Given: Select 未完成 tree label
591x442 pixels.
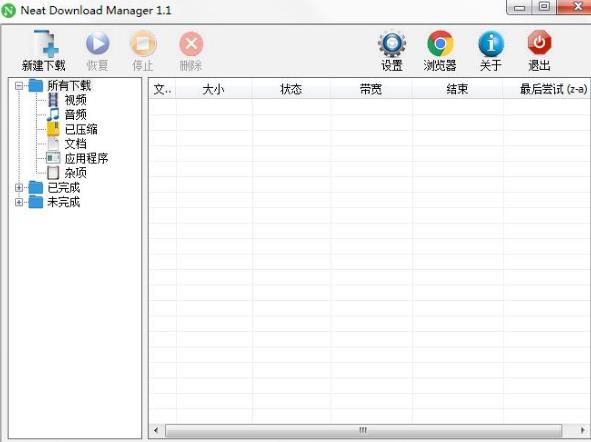Looking at the screenshot, I should pyautogui.click(x=64, y=202).
